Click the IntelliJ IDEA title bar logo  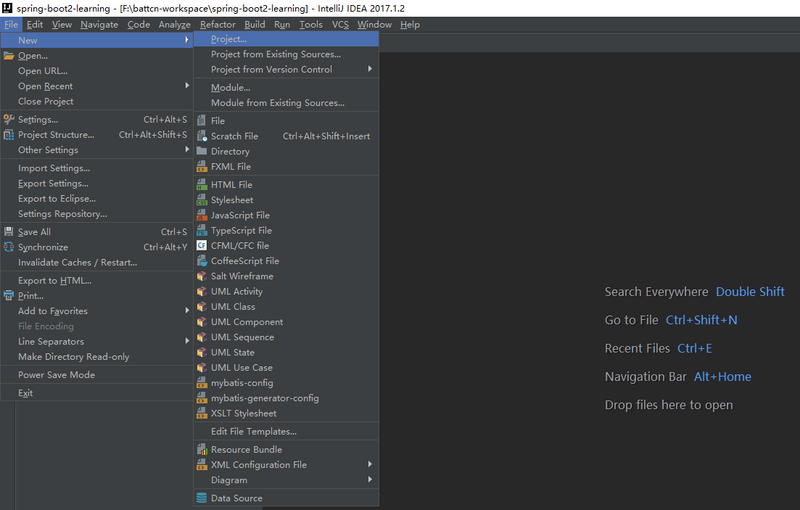7,8
